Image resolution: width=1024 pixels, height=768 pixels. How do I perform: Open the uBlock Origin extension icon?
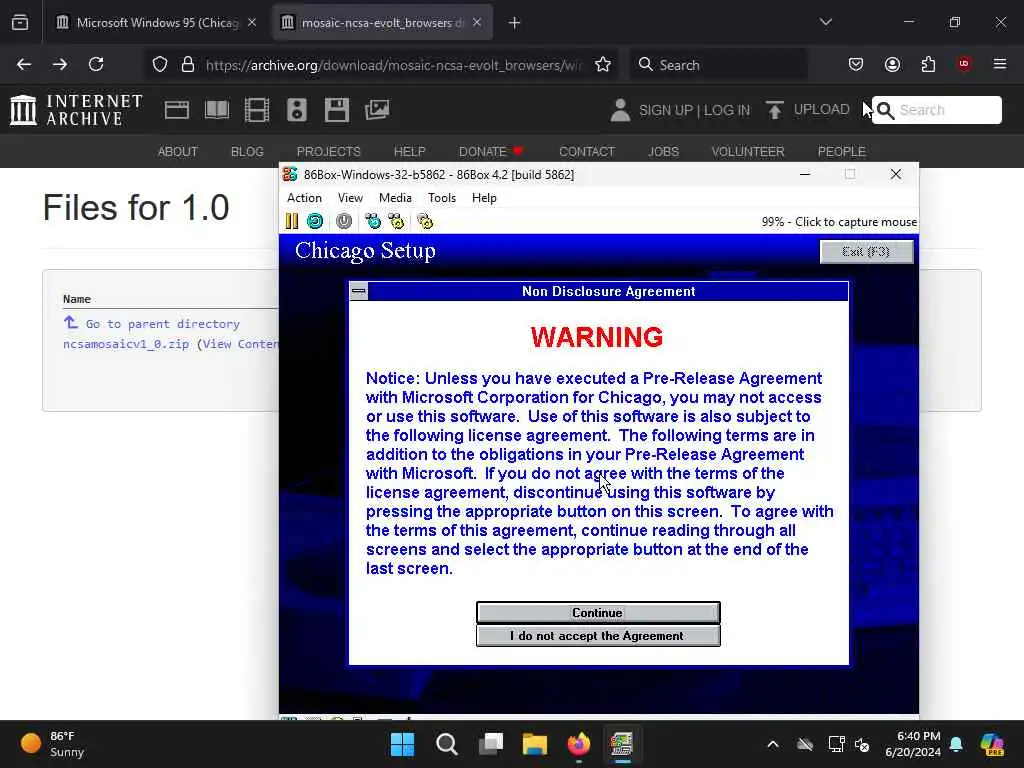pos(964,64)
